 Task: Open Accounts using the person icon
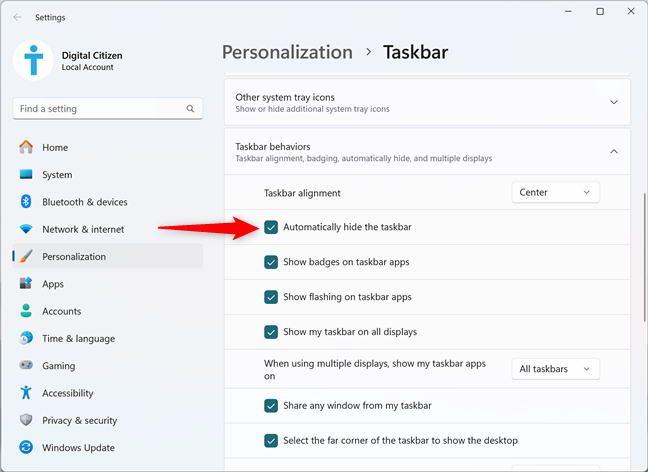tap(26, 311)
